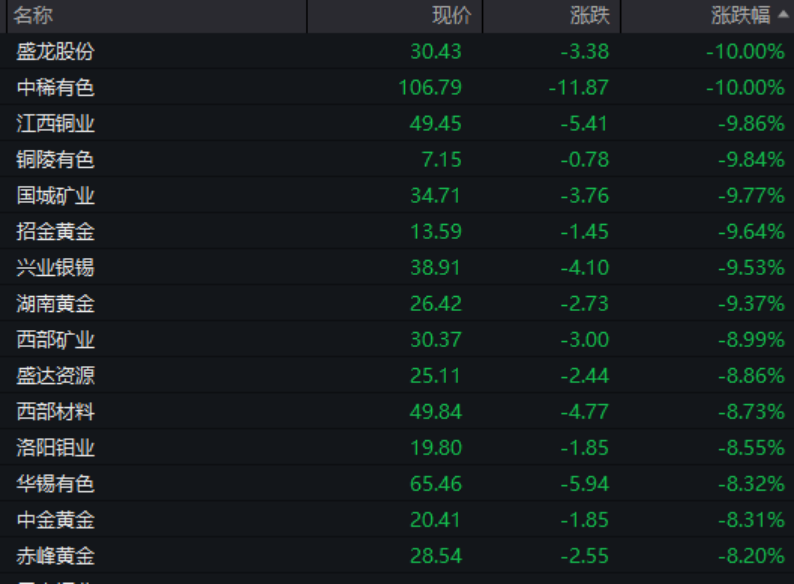Image resolution: width=794 pixels, height=584 pixels.
Task: Click the price 19.80 for 洛阳钼业
Action: [x=435, y=448]
